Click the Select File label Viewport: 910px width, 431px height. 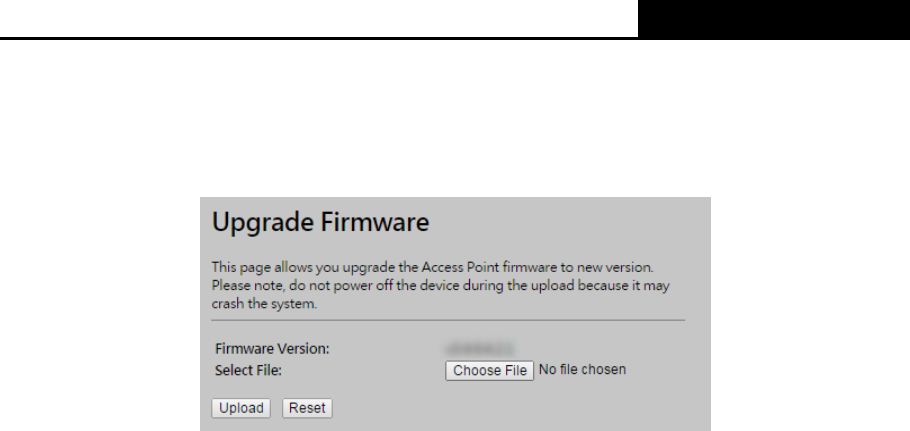[x=248, y=370]
